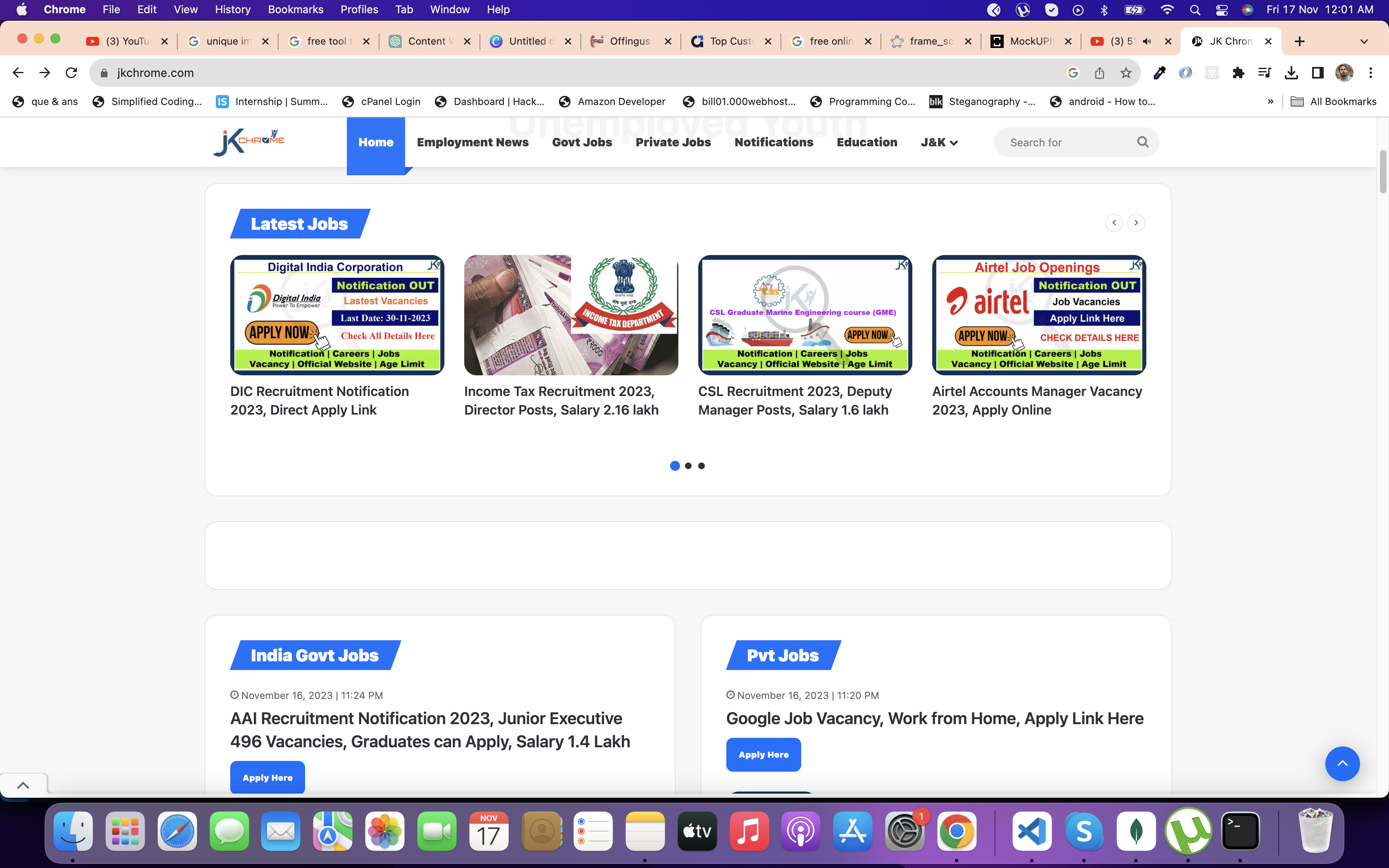Open the Education menu item
Image resolution: width=1389 pixels, height=868 pixels.
click(x=867, y=142)
